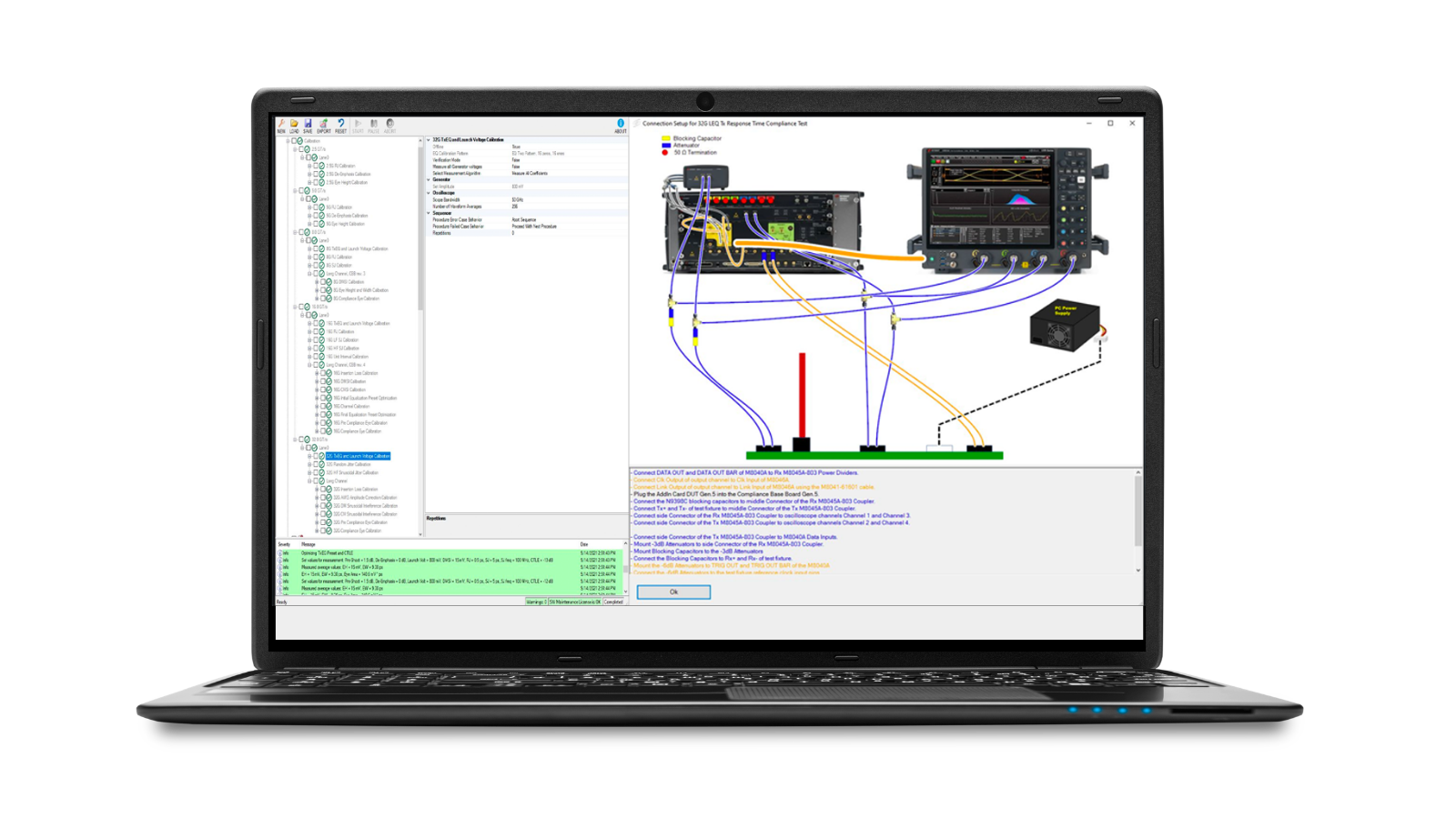Click the Message column header

(308, 544)
